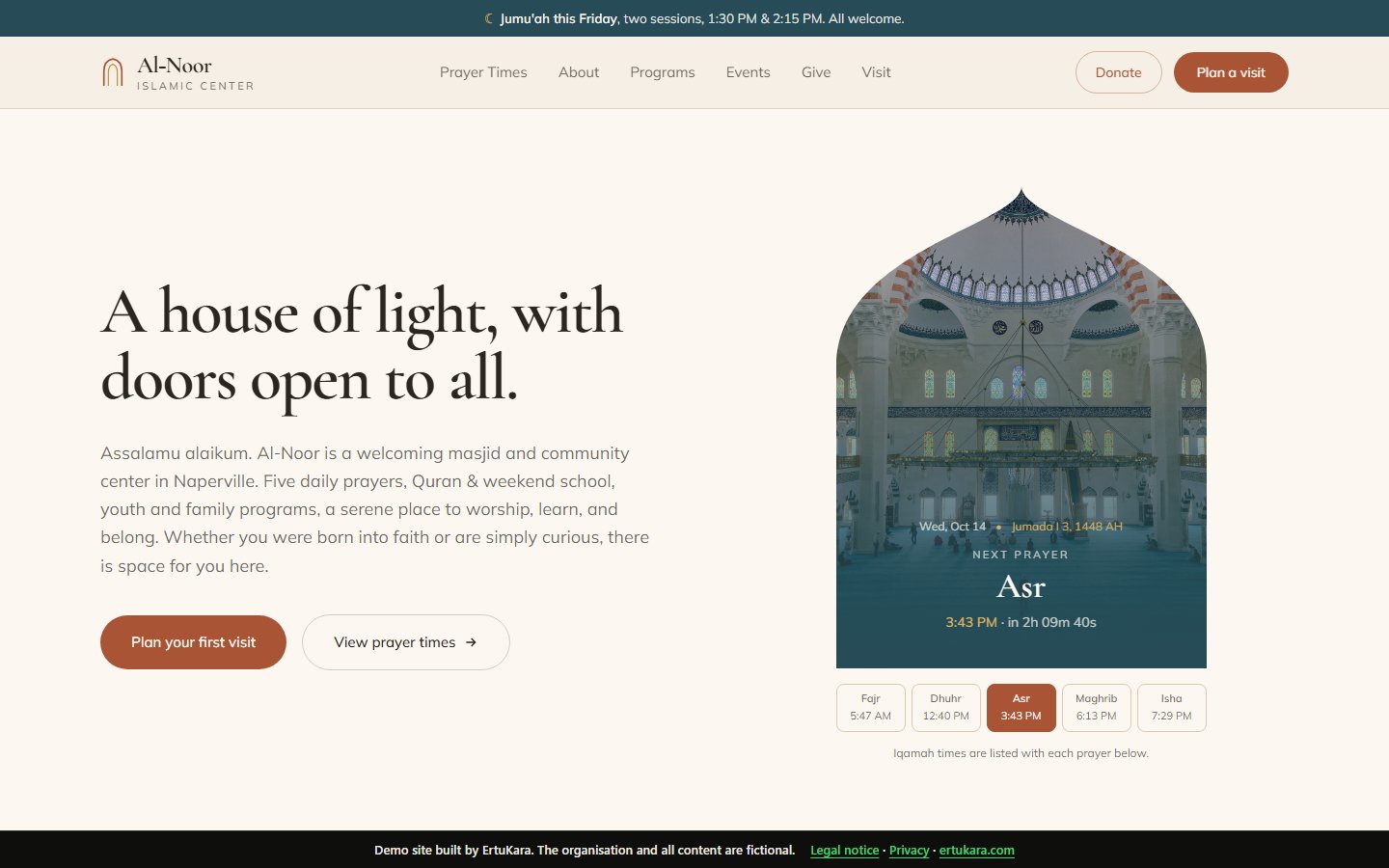
Task: Open the Programs menu item
Action: 663,72
